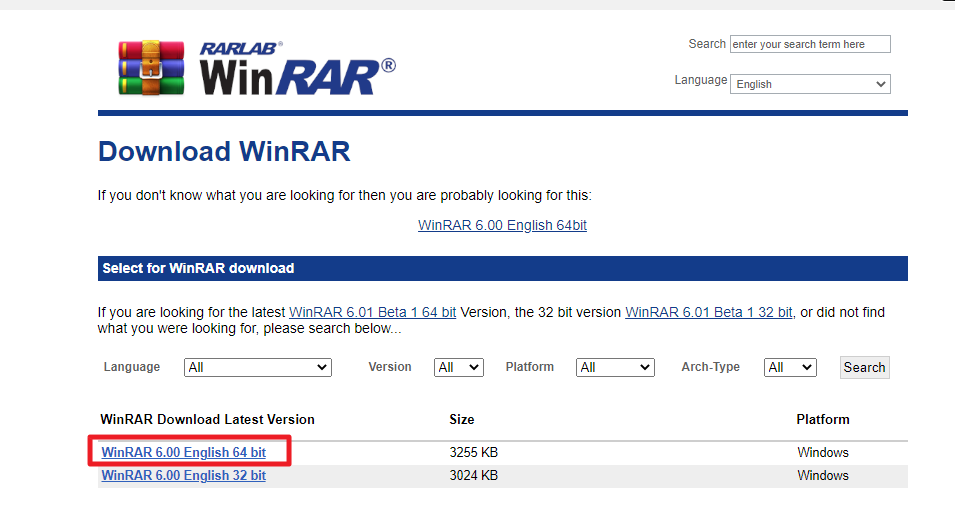Click the WinRAR Download Latest Version column header

pyautogui.click(x=207, y=419)
